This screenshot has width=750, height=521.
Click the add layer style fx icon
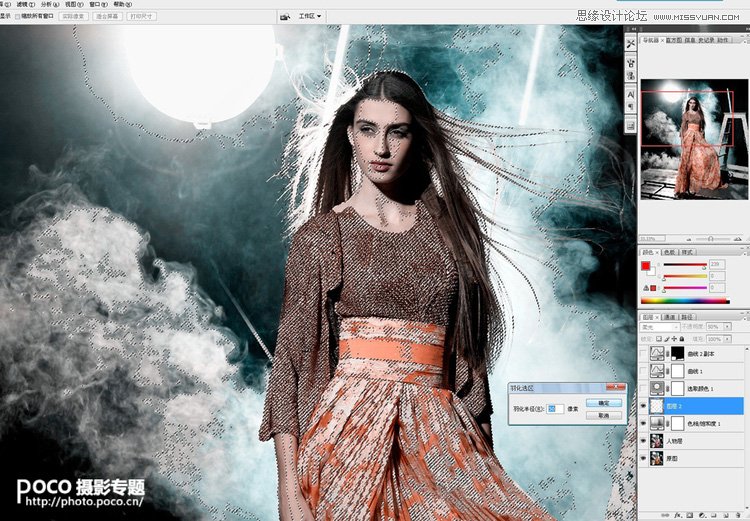[x=678, y=516]
